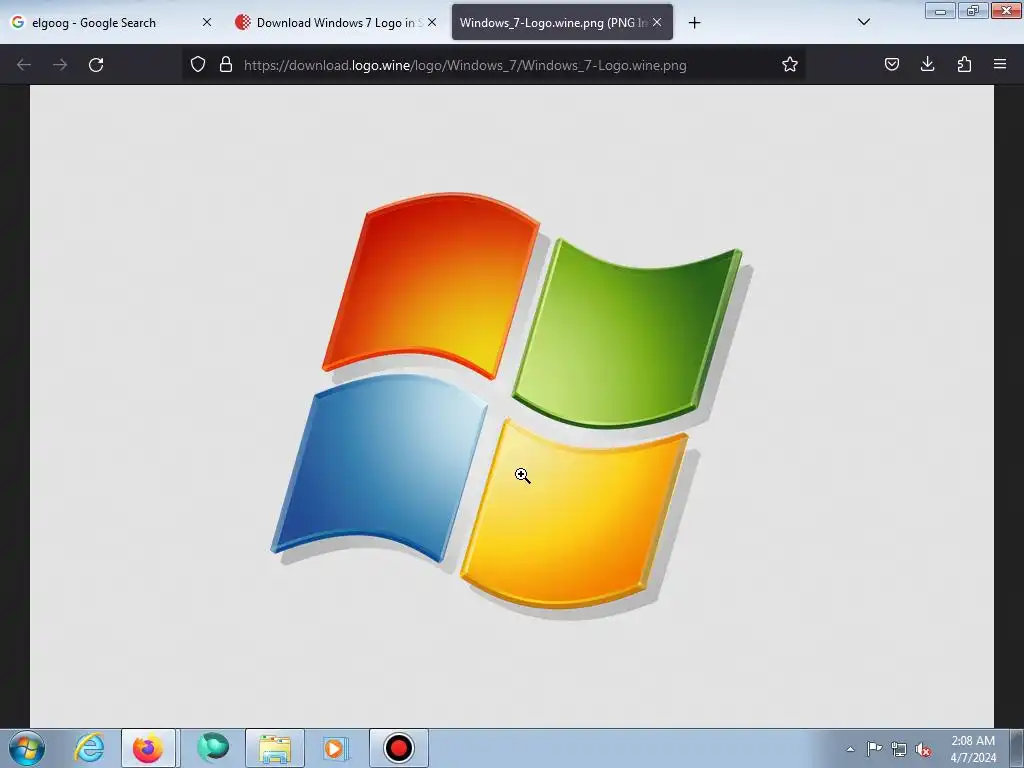Open the Action Center flag icon
Viewport: 1024px width, 768px height.
874,749
